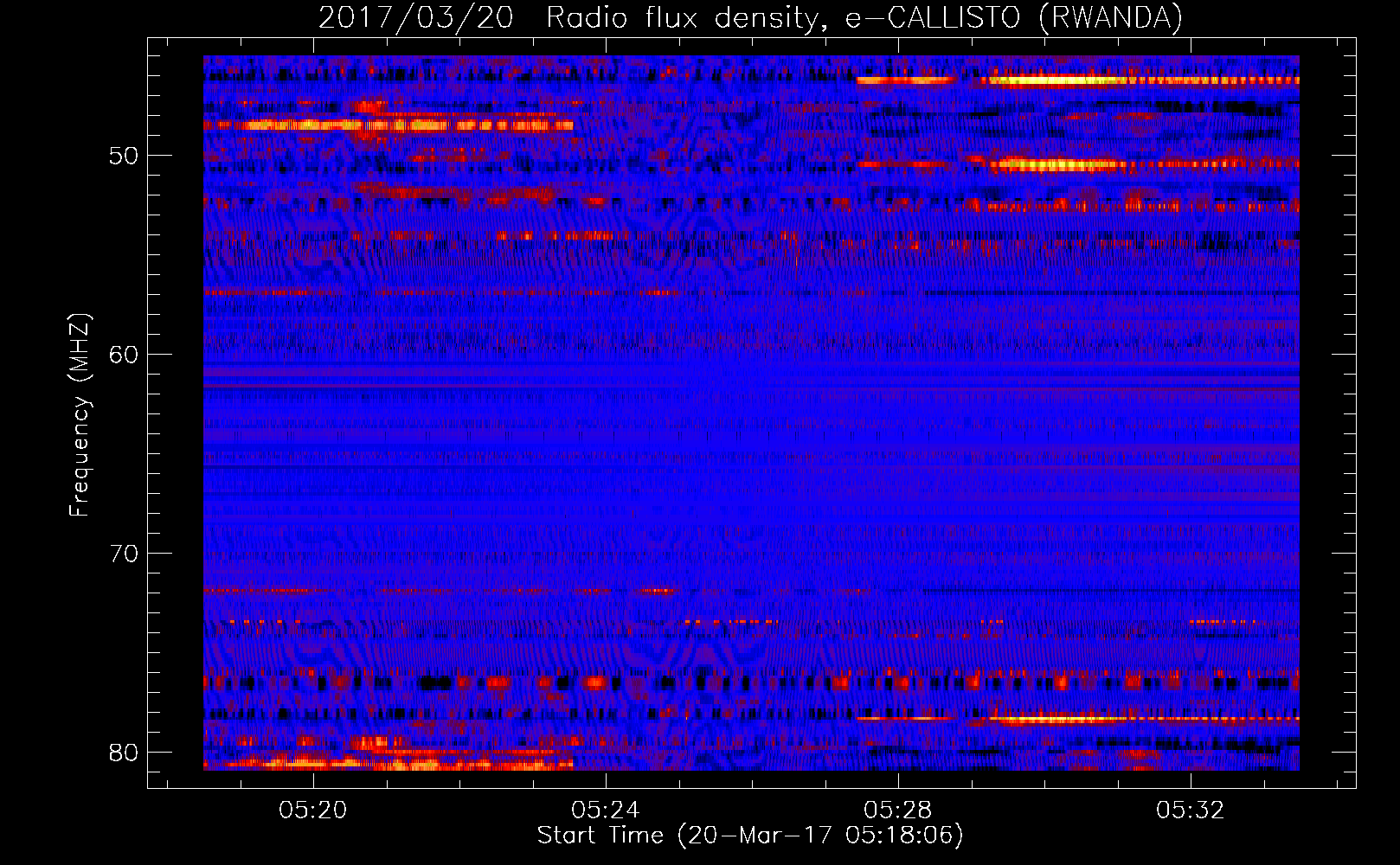Click the 50 MHz frequency tick label

point(125,156)
